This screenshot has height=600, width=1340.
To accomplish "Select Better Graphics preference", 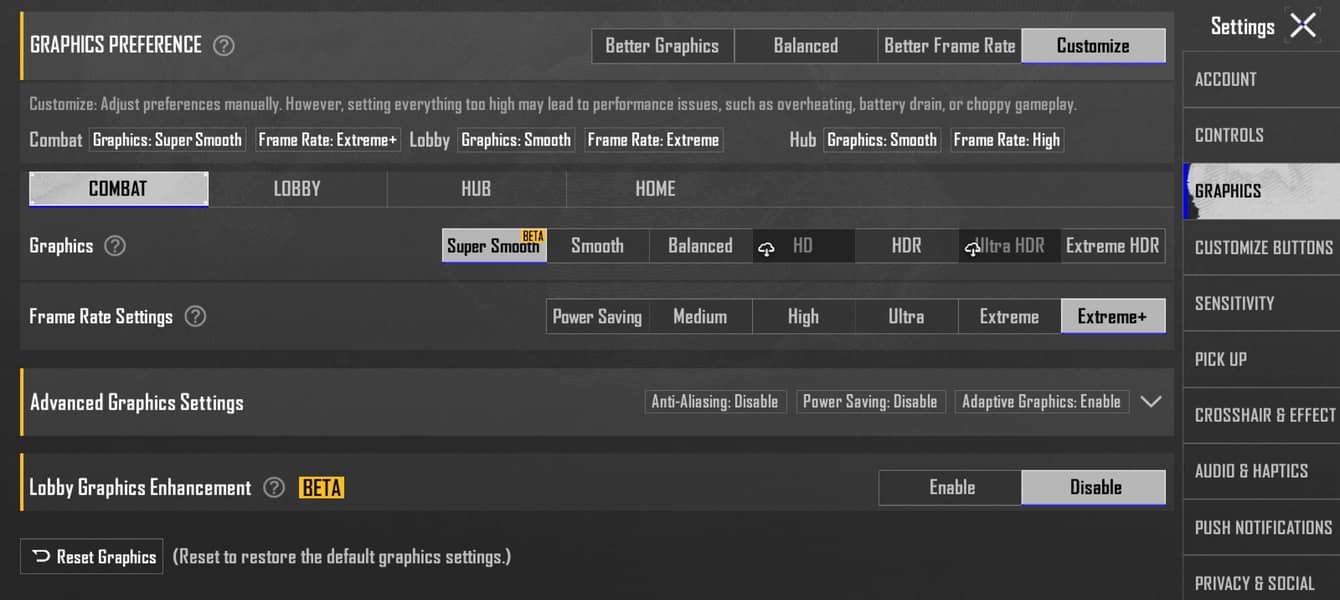I will click(662, 46).
